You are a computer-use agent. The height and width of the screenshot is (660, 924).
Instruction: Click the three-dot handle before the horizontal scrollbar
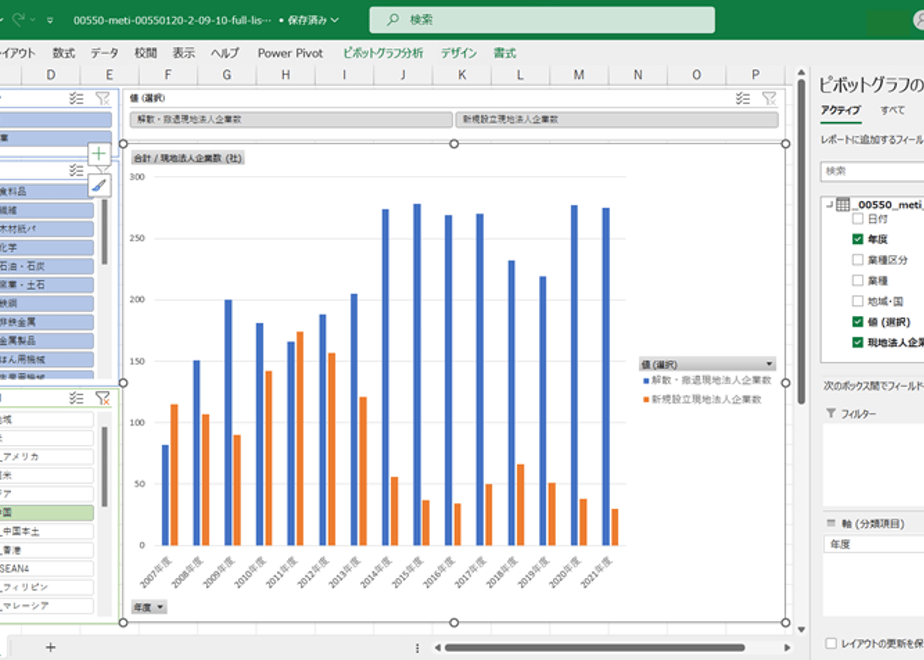tap(417, 648)
